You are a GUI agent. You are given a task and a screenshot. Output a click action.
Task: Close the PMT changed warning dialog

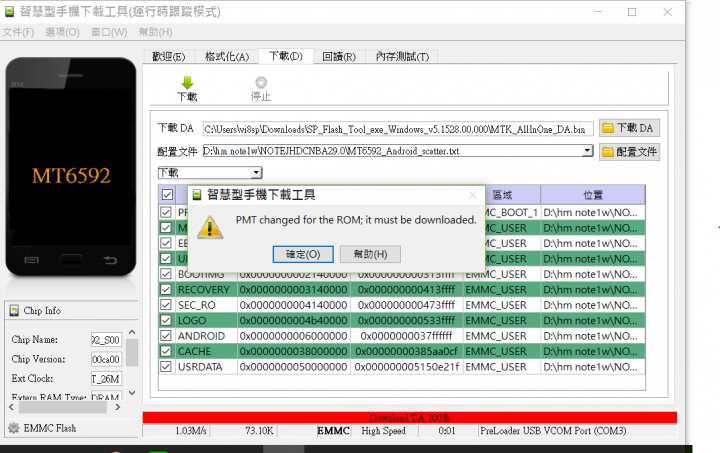pos(472,196)
